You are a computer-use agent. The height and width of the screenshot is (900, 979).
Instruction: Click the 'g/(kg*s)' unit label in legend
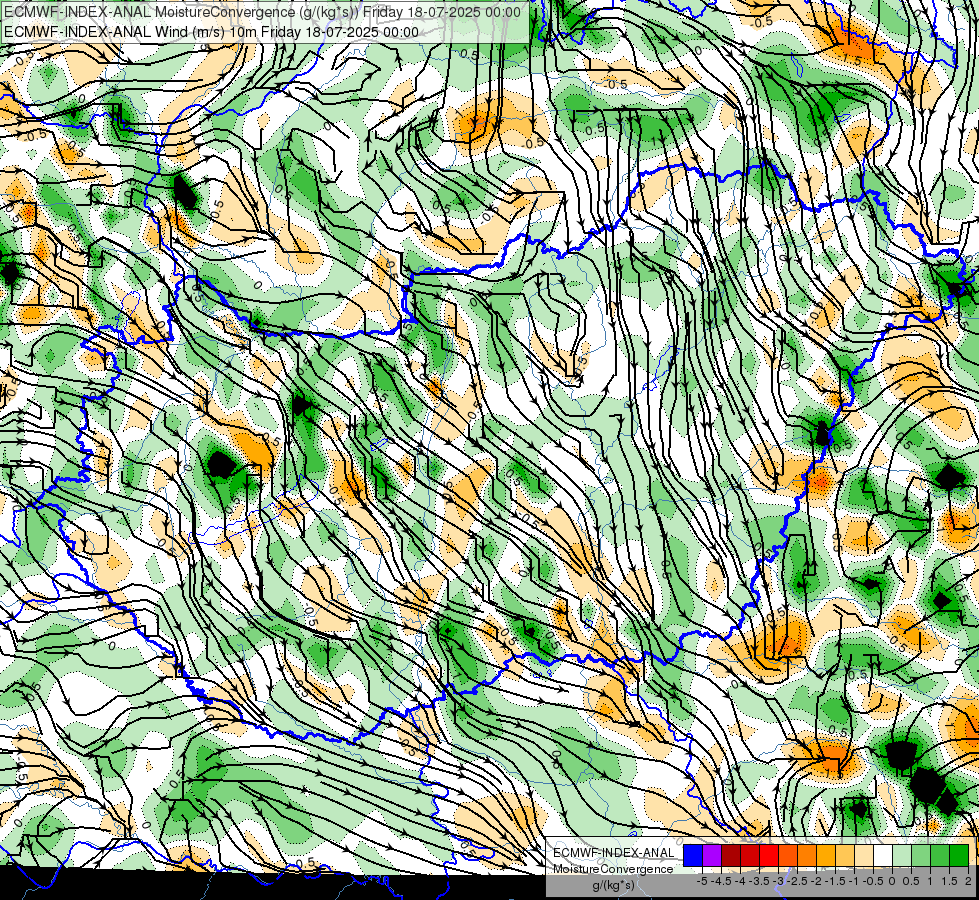[613, 886]
